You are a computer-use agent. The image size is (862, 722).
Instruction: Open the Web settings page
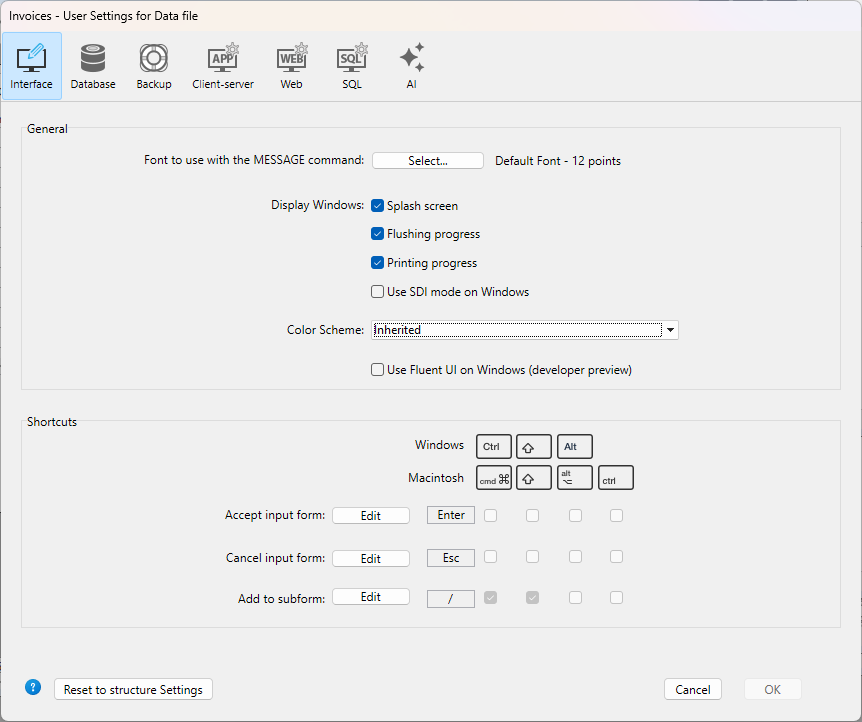pyautogui.click(x=291, y=66)
